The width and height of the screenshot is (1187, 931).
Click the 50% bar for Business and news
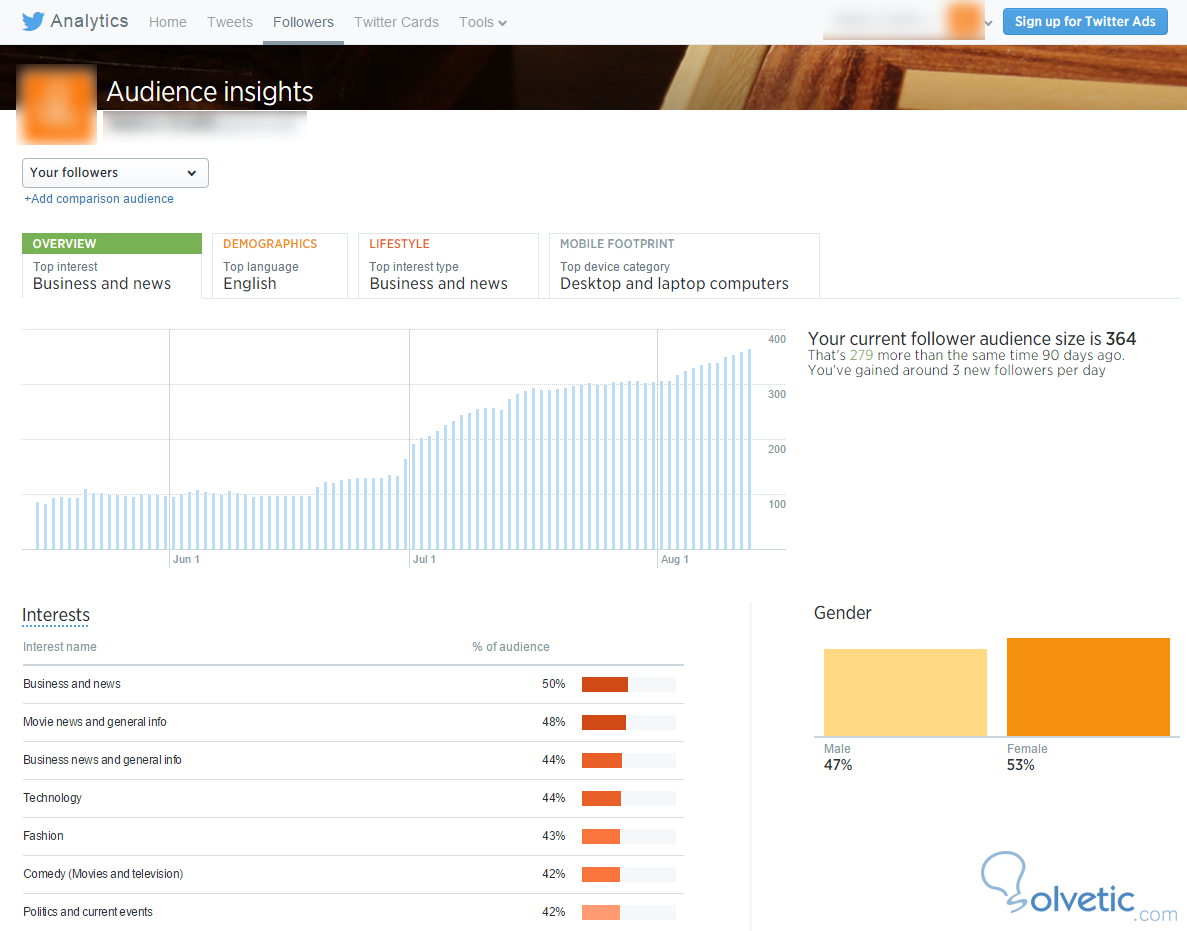point(605,684)
